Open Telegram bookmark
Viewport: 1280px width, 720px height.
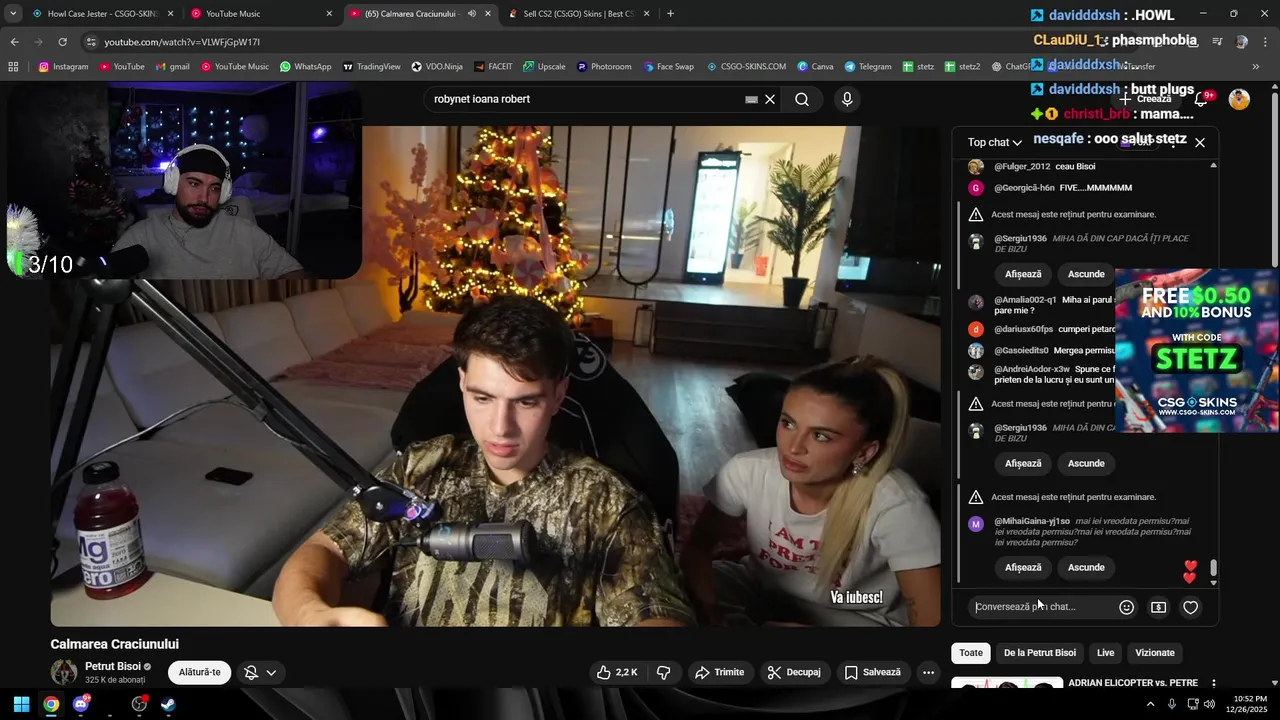click(867, 67)
